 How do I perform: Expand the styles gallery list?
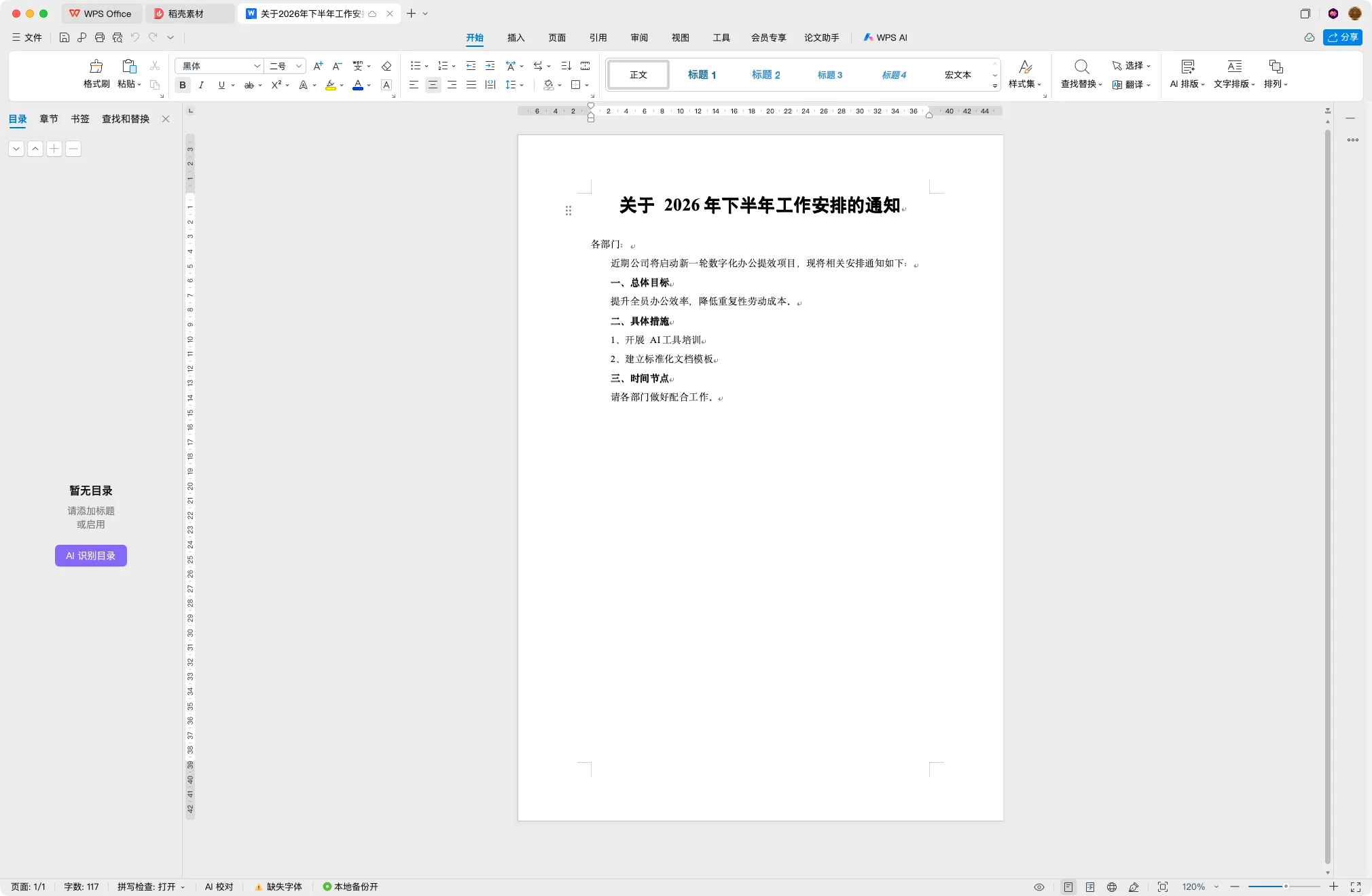995,86
